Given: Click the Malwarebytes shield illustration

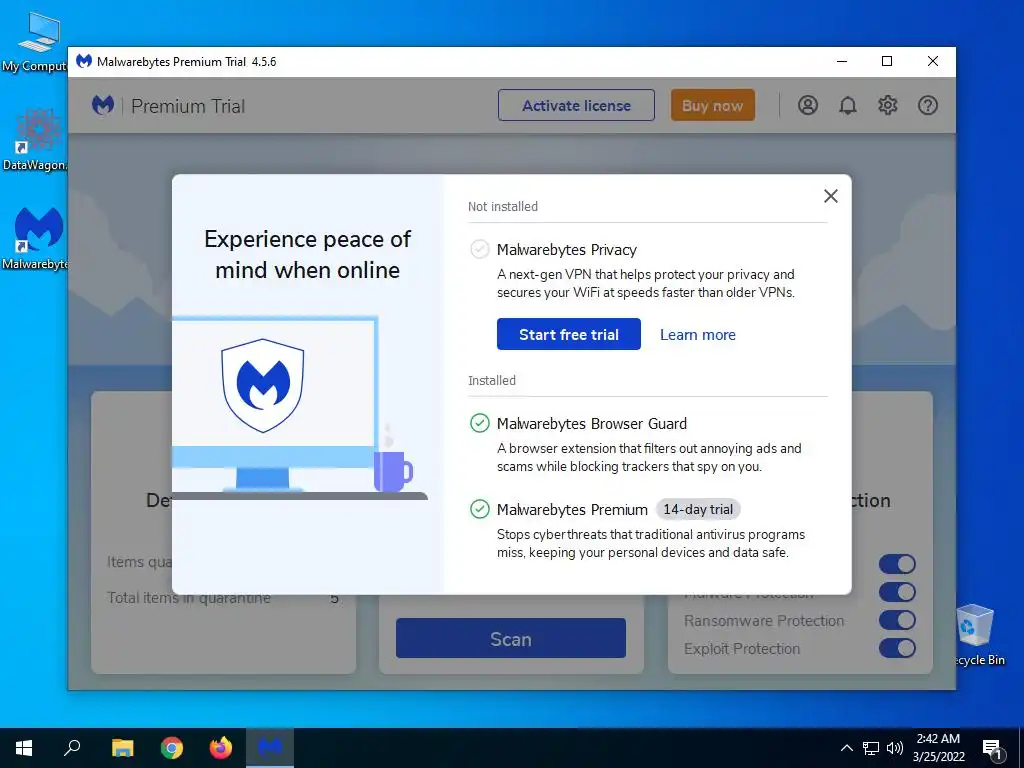Looking at the screenshot, I should [x=263, y=385].
